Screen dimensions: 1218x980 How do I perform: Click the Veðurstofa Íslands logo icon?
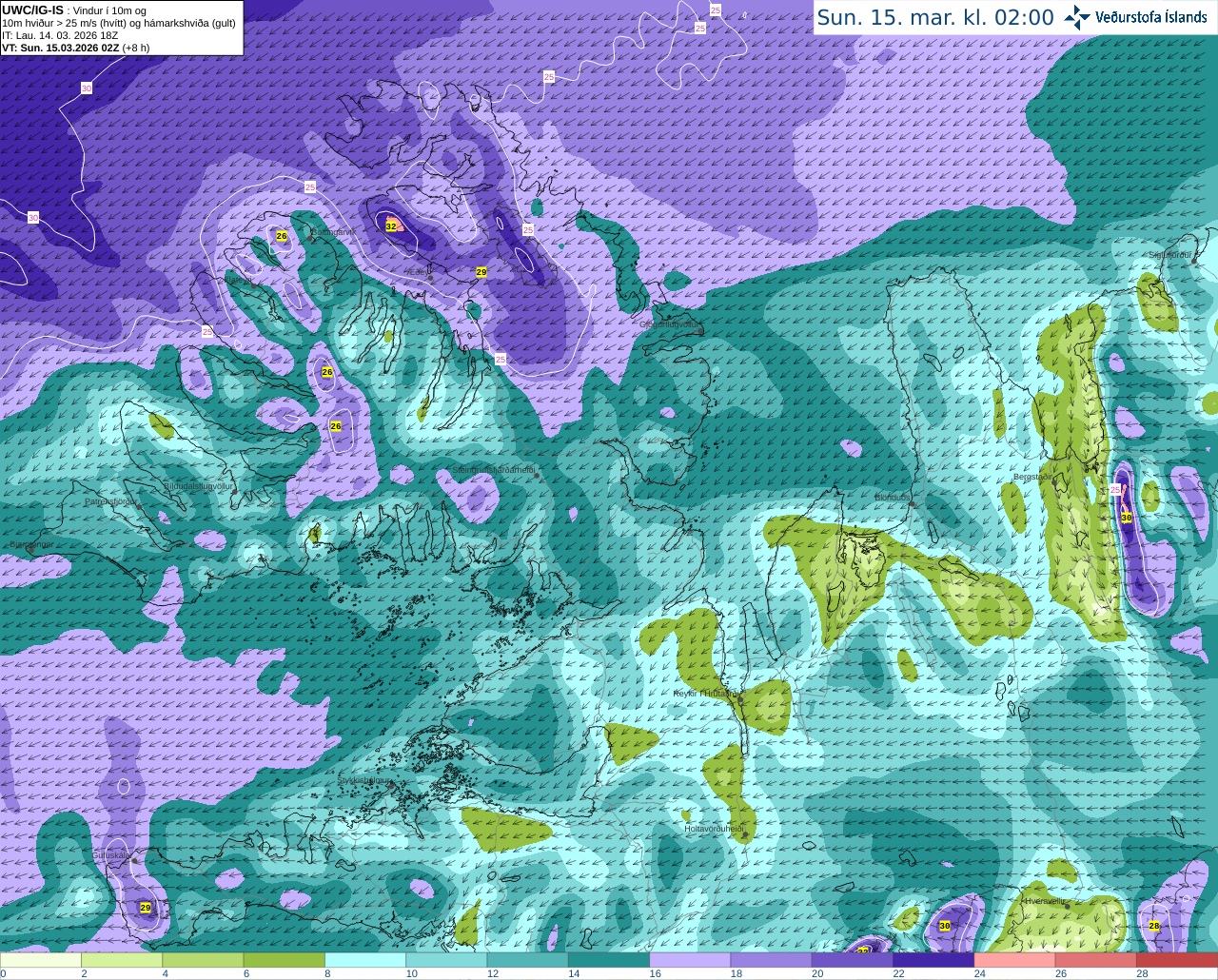1076,16
